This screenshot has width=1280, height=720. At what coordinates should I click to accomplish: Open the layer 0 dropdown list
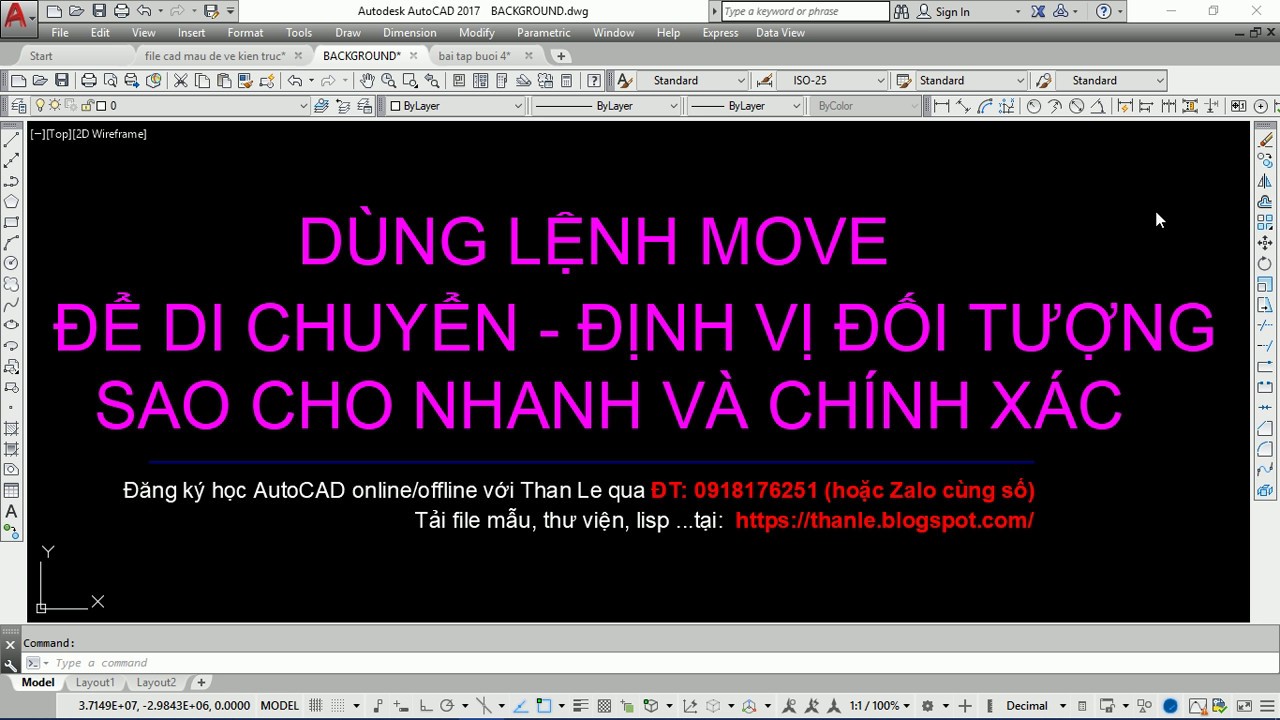[303, 105]
